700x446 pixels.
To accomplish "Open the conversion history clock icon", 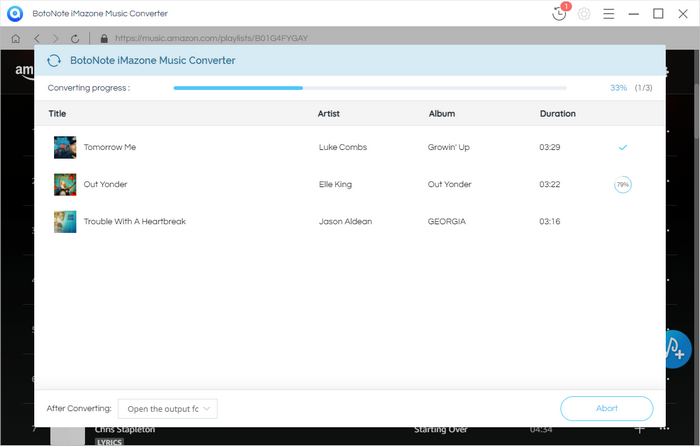I will [x=559, y=13].
